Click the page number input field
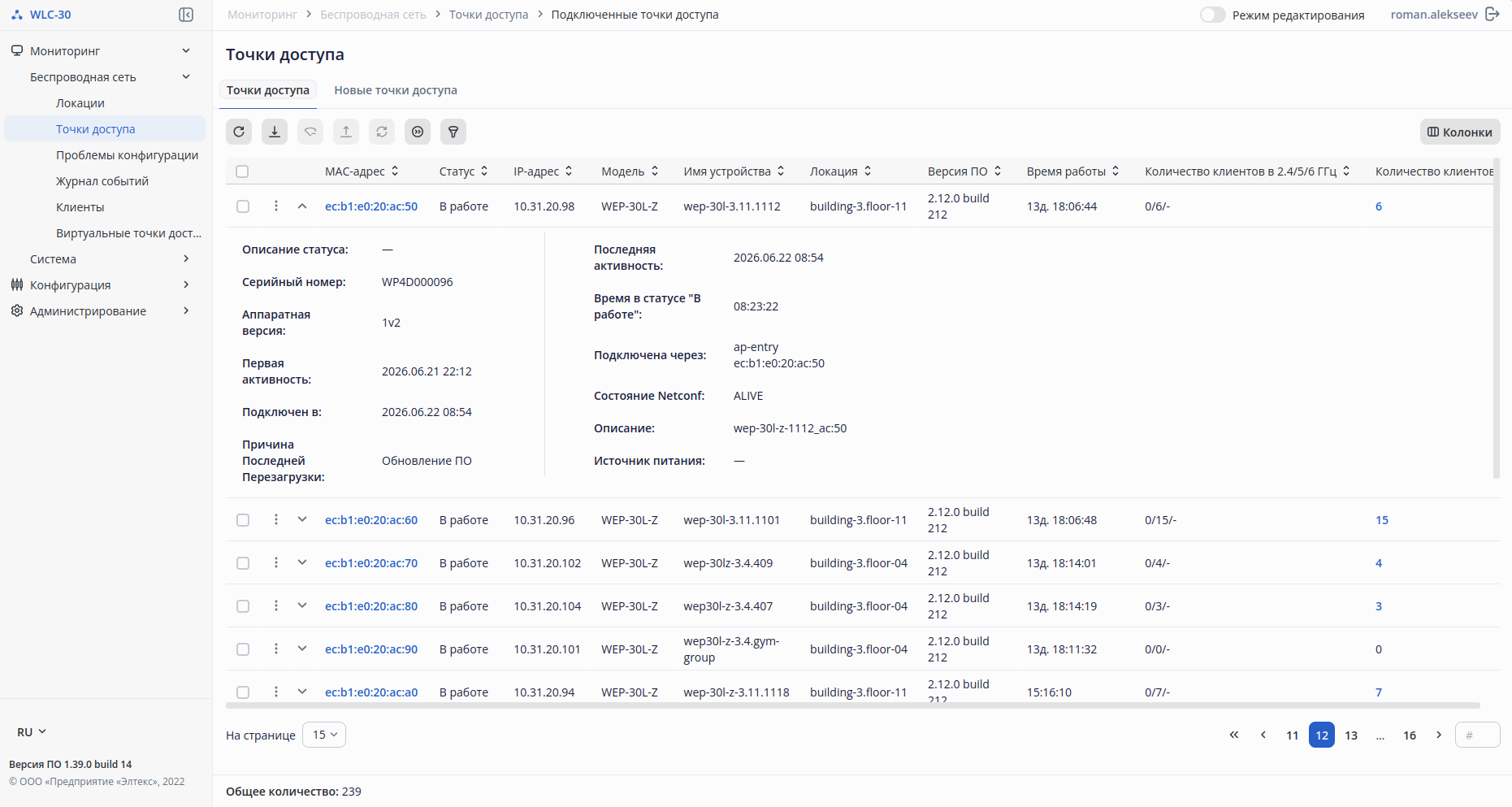This screenshot has height=807, width=1512. 1478,735
